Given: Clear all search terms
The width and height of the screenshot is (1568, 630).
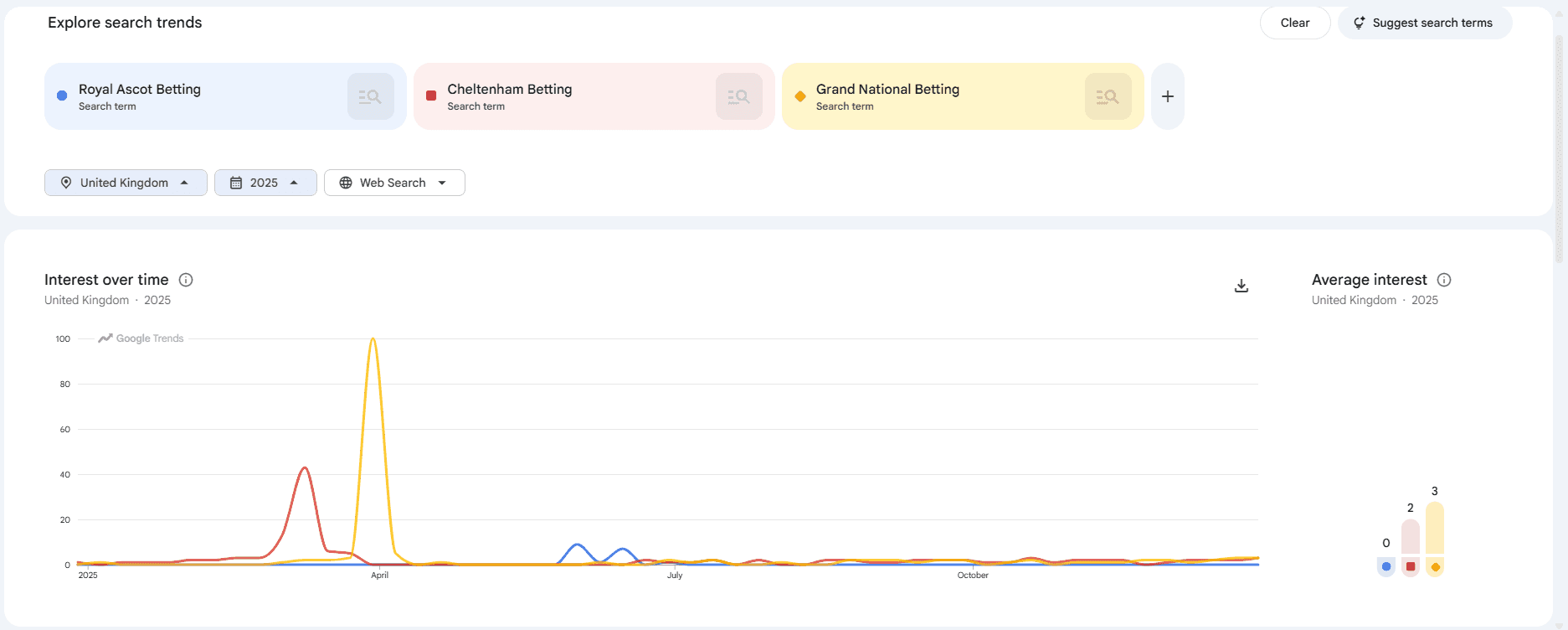Looking at the screenshot, I should 1295,23.
